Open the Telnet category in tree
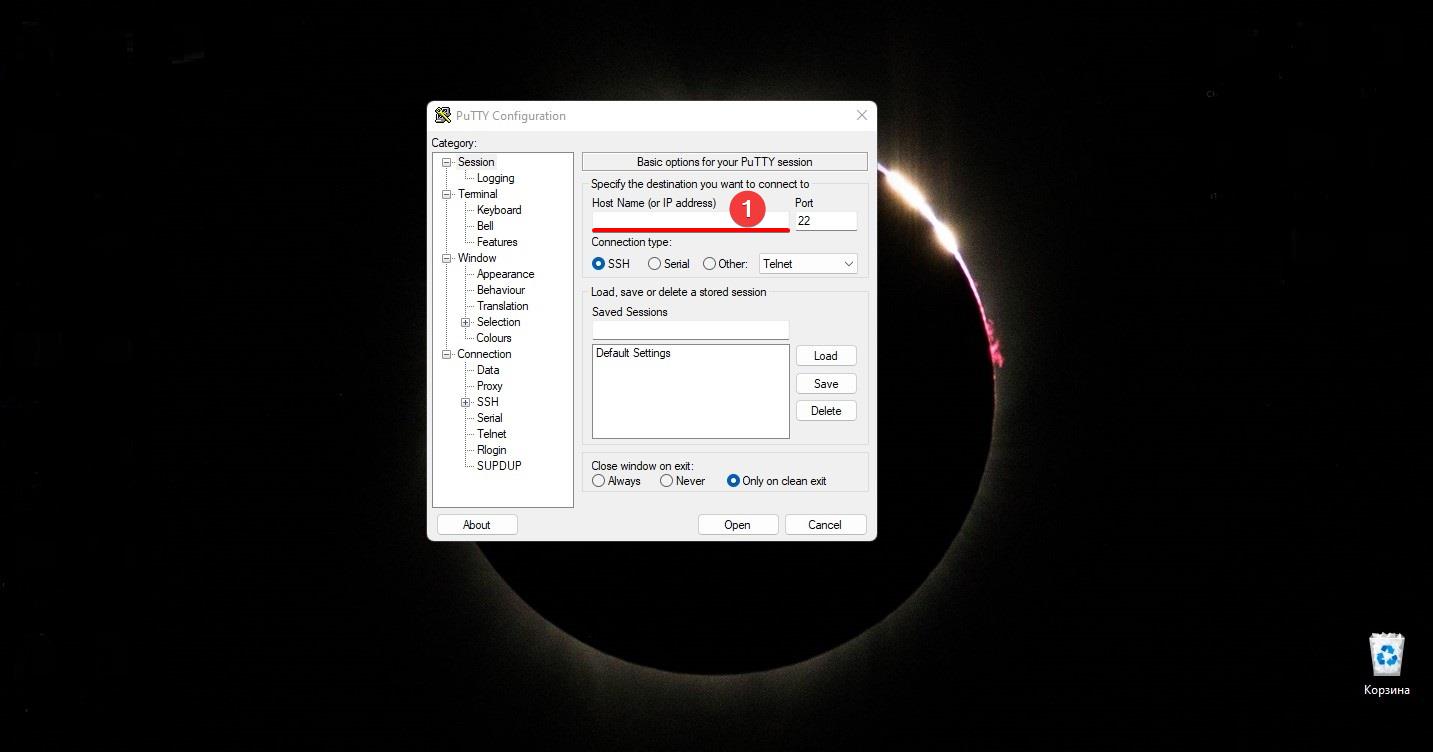This screenshot has width=1433, height=752. coord(492,434)
